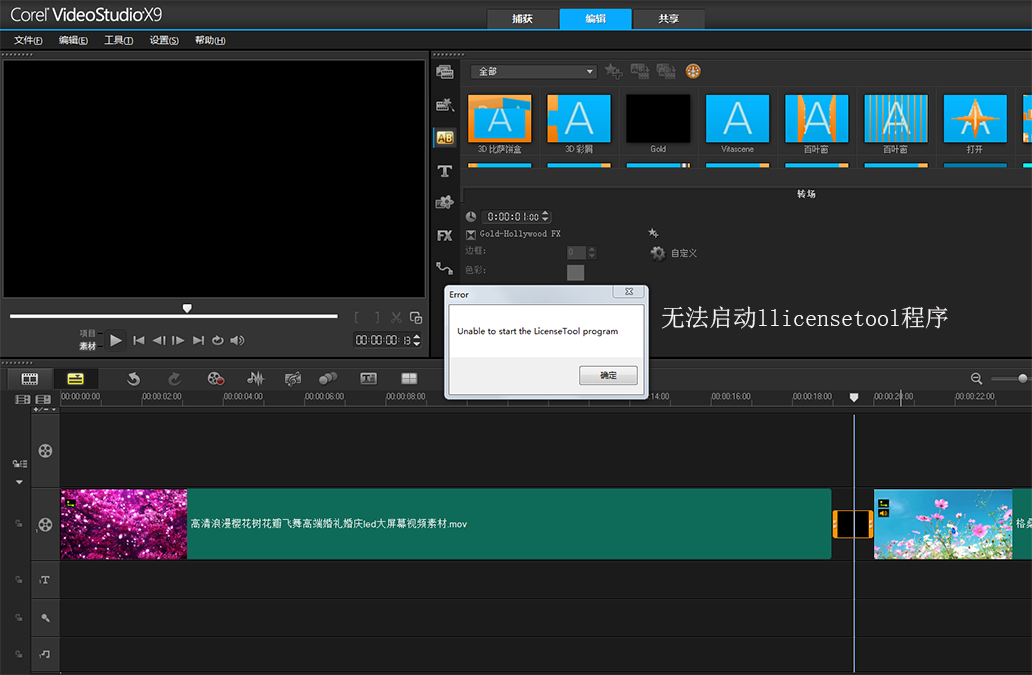Open Auto Music icon
Image resolution: width=1032 pixels, height=675 pixels.
293,378
